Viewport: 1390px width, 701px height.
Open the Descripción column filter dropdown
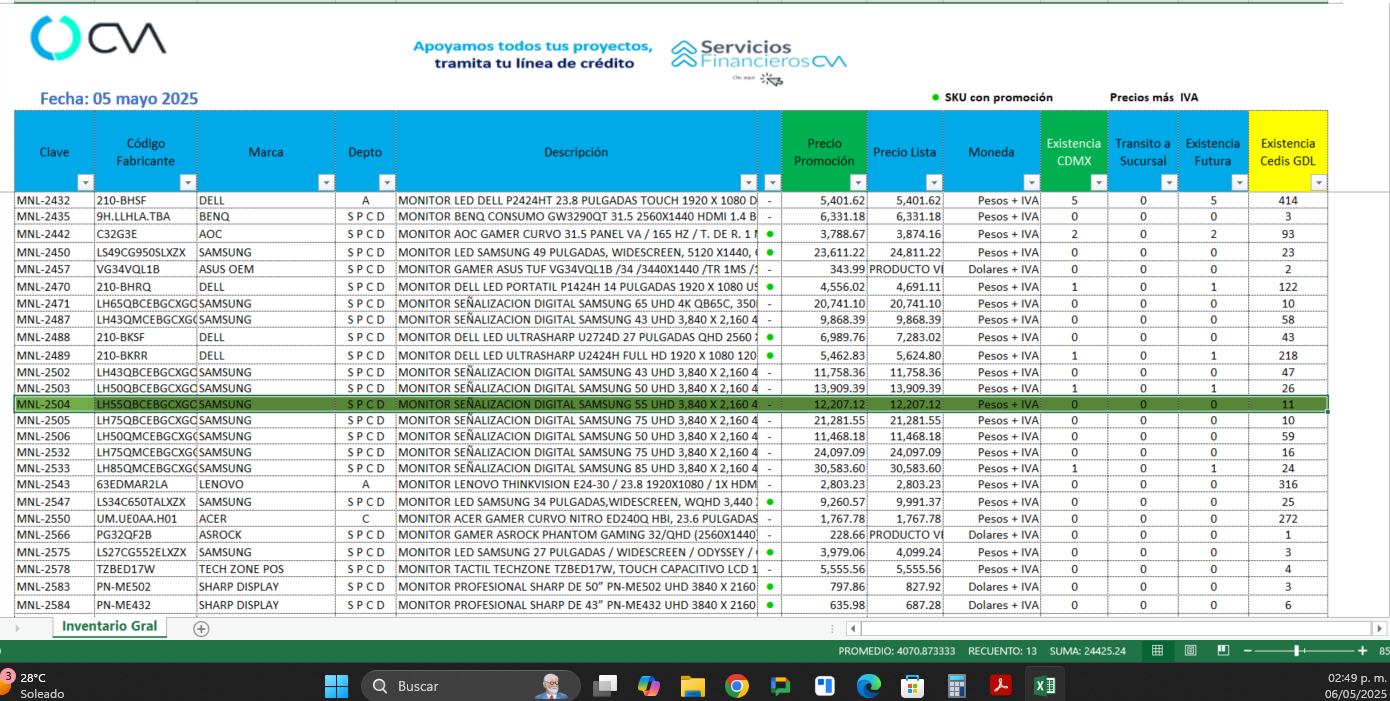(x=749, y=183)
